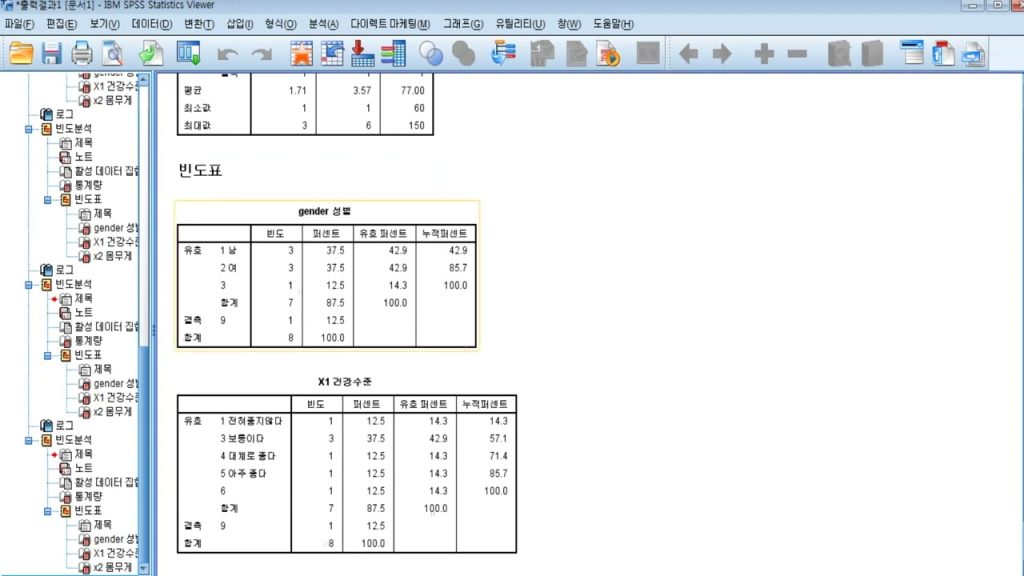
Task: Click the Save disk icon in toolbar
Action: coord(51,53)
